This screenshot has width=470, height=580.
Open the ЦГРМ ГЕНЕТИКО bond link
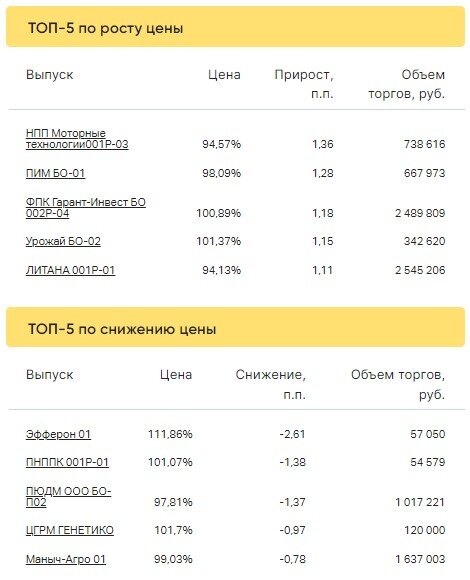click(x=70, y=530)
